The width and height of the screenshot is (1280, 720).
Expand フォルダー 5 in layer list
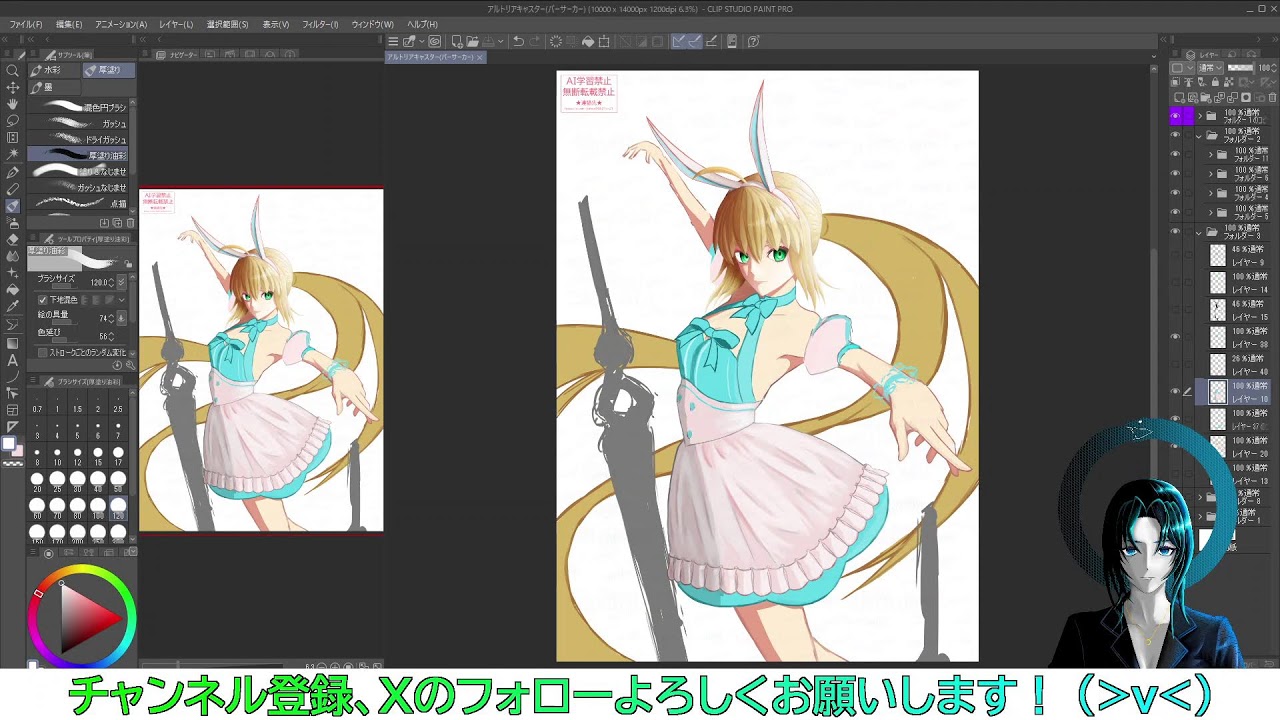point(1210,212)
